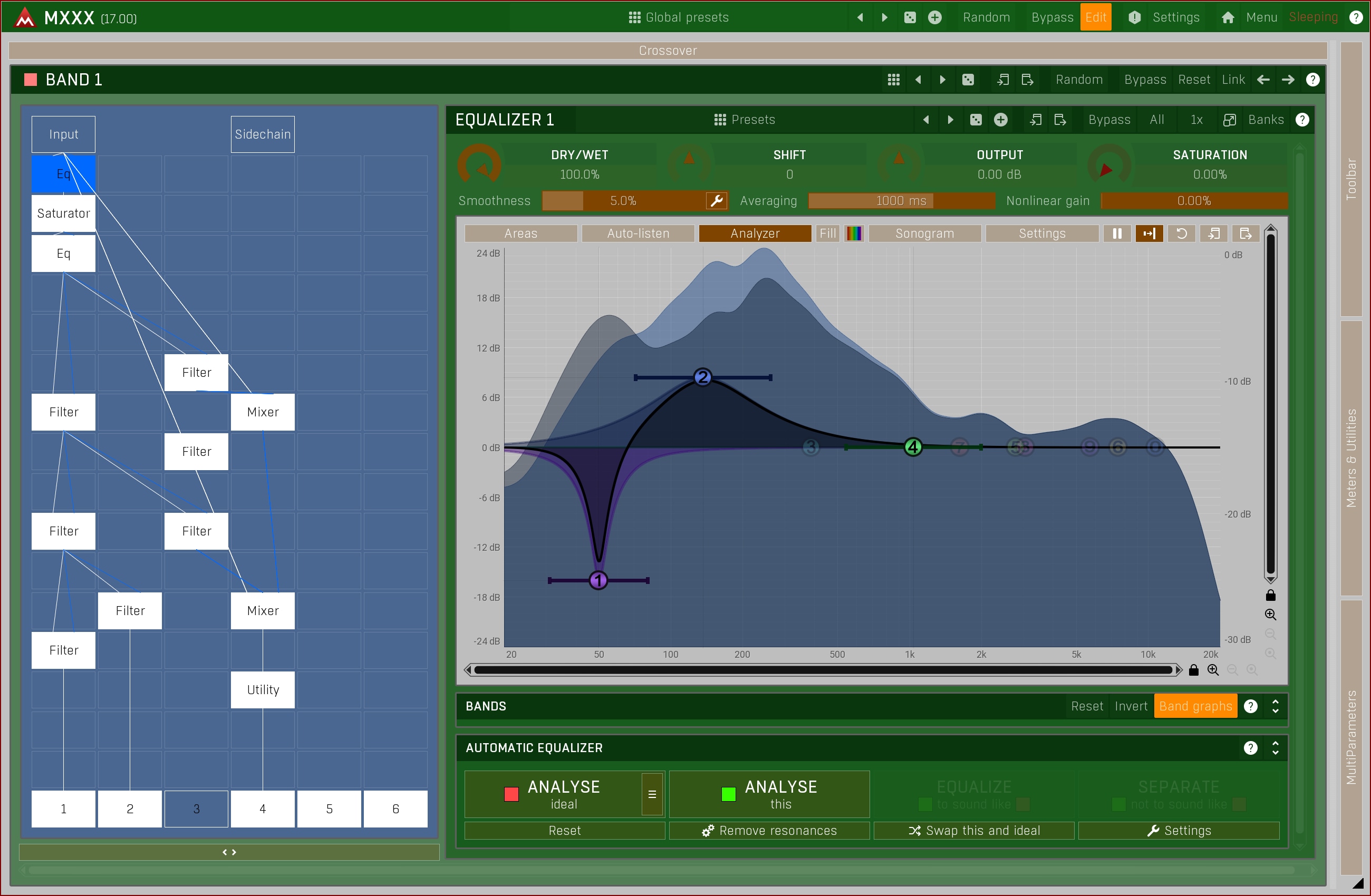This screenshot has width=1371, height=896.
Task: Click the Remove resonances button
Action: click(768, 830)
